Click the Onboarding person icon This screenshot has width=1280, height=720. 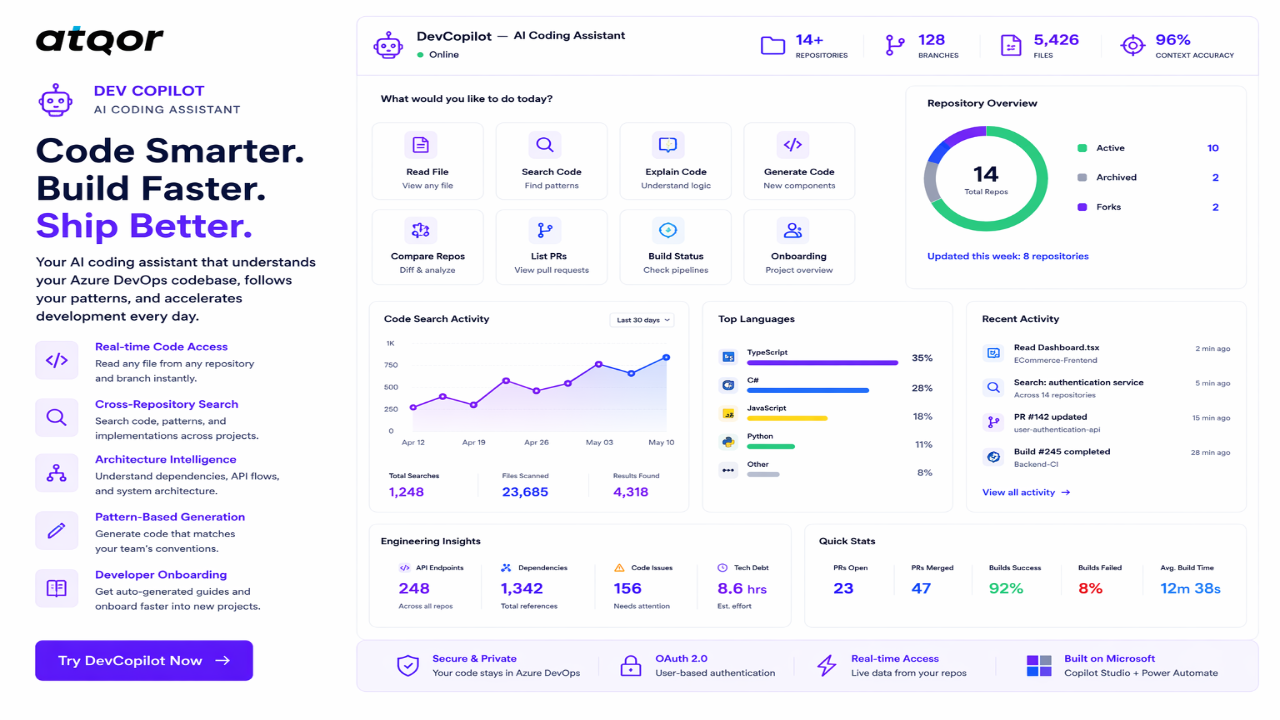(x=793, y=231)
